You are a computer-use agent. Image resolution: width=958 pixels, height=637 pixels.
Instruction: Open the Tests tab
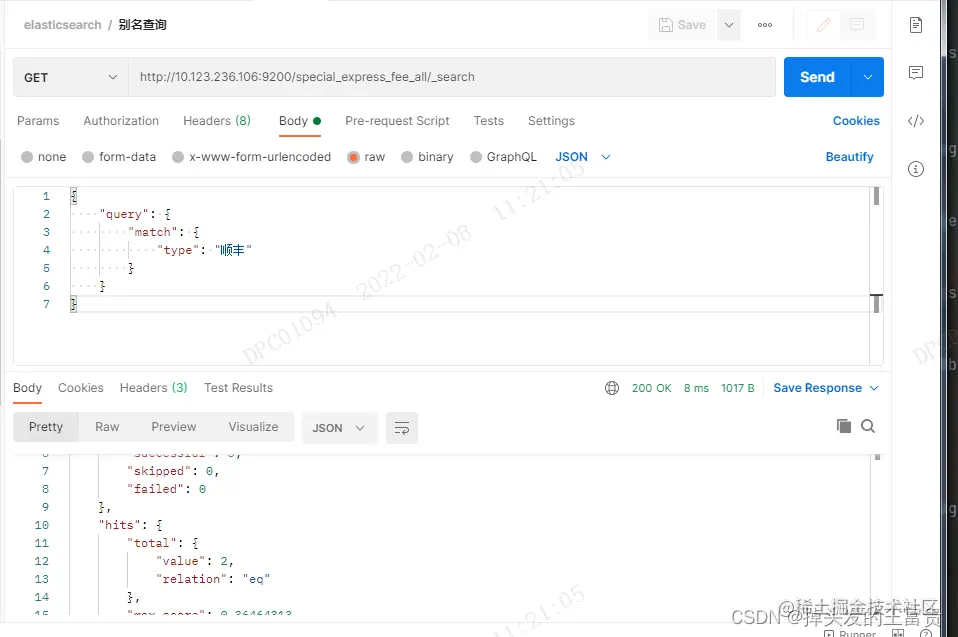pyautogui.click(x=488, y=121)
